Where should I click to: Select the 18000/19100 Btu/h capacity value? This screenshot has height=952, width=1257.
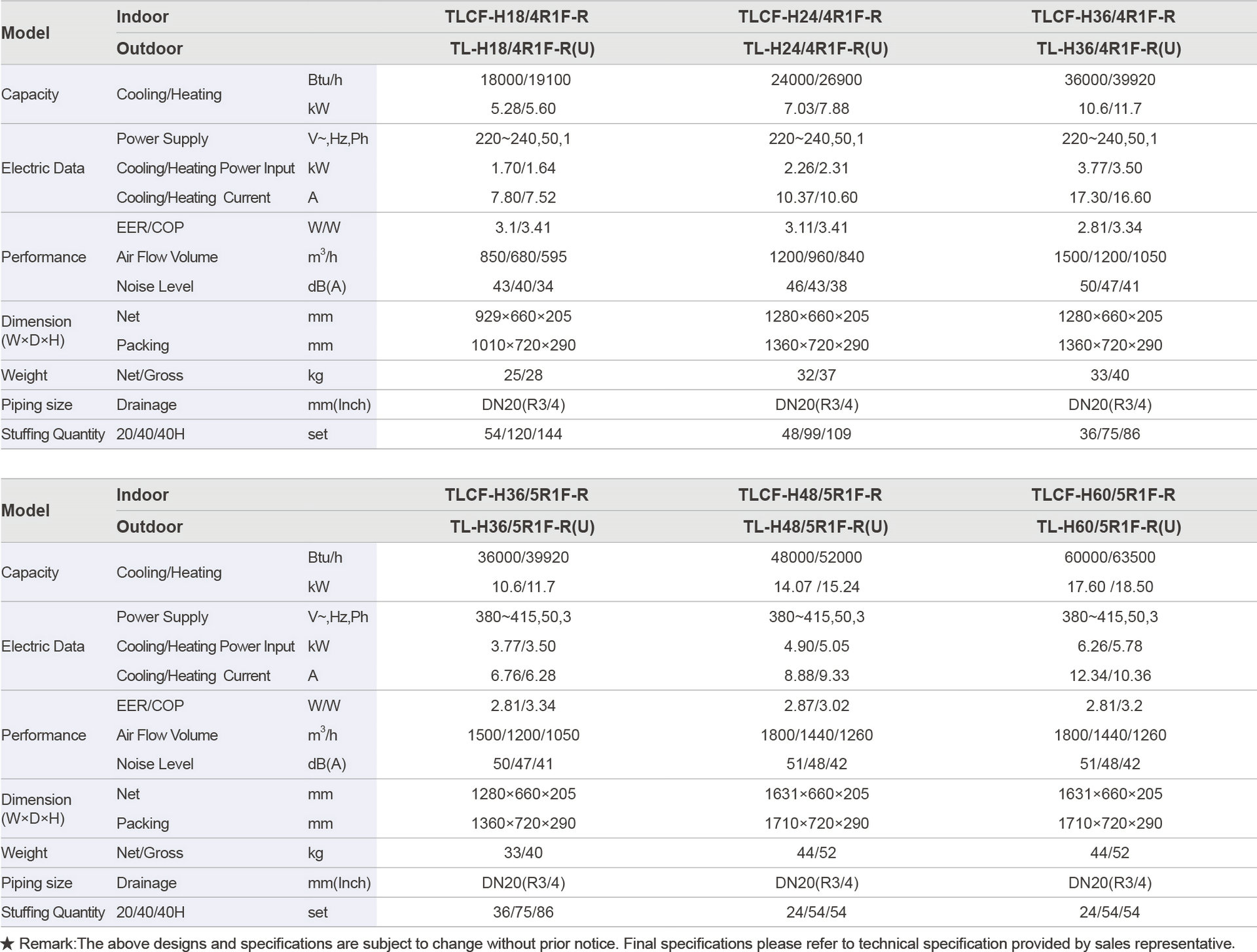pos(525,80)
